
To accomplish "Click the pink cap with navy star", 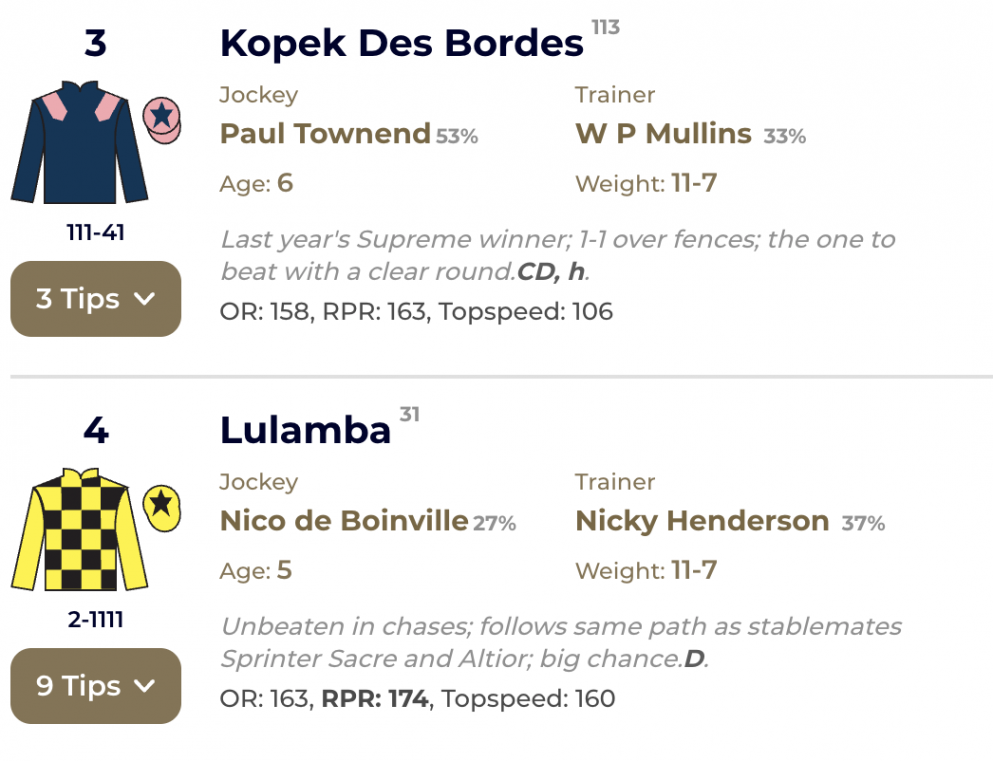I will [161, 120].
